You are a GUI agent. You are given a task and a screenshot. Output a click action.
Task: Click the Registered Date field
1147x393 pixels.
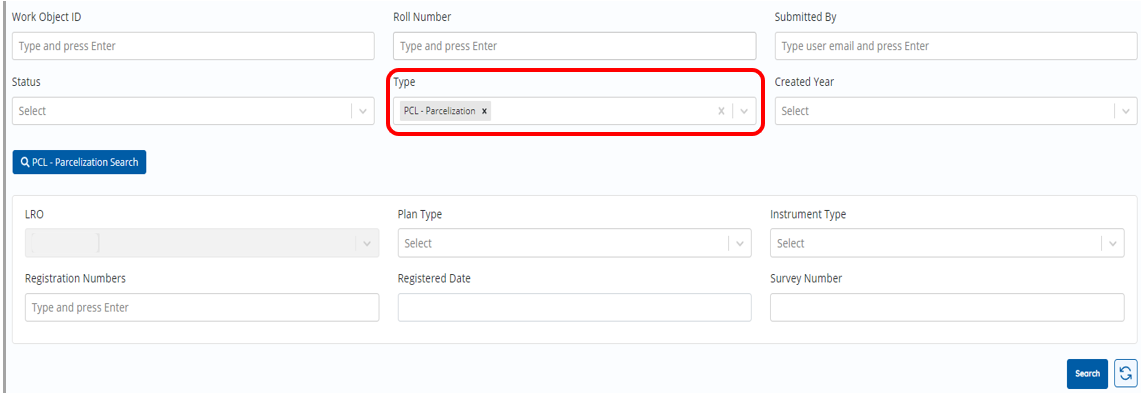click(x=574, y=307)
